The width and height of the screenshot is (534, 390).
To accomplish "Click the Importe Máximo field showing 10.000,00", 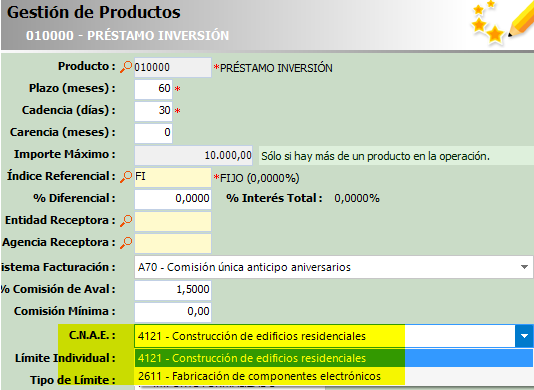I will point(193,156).
